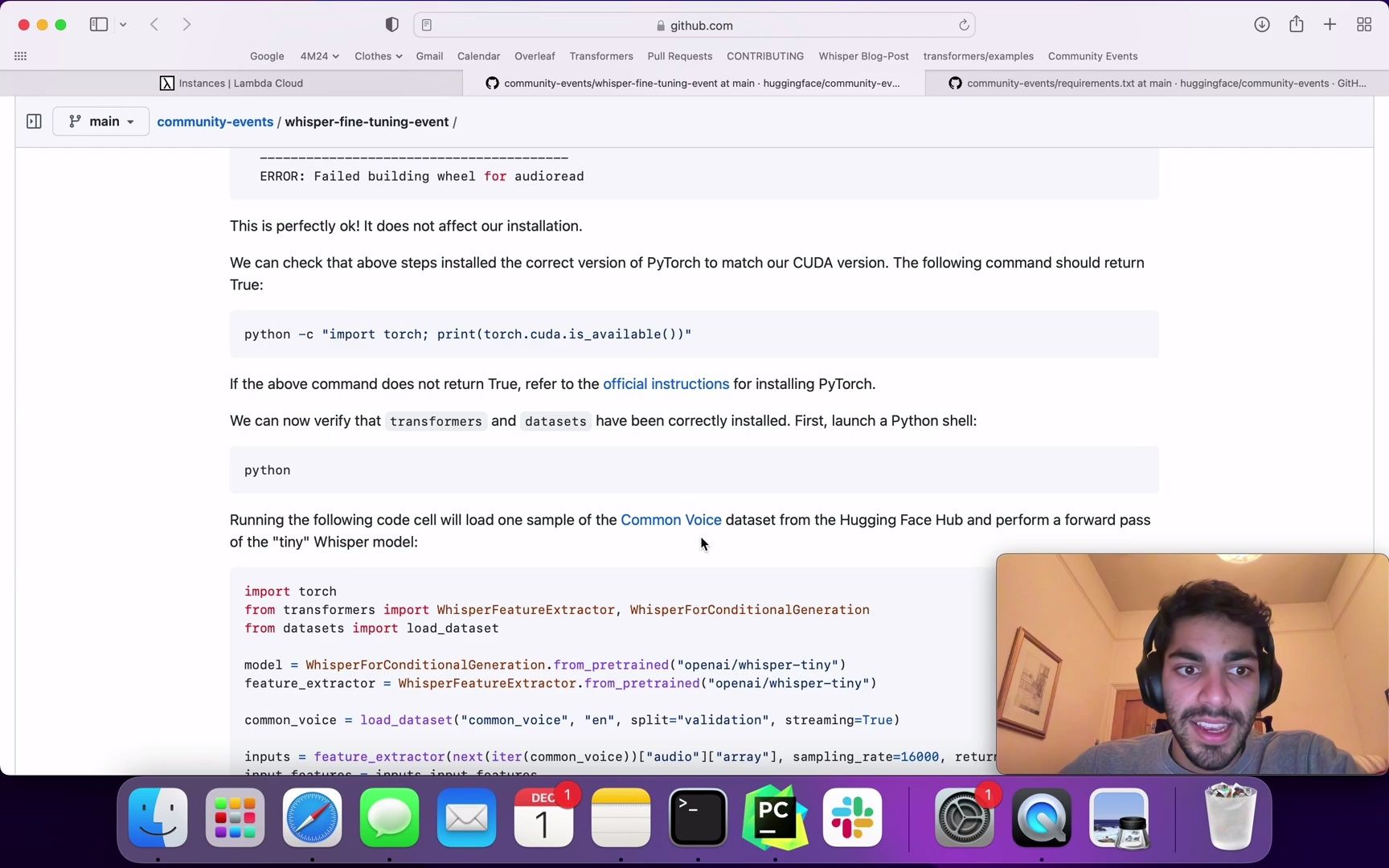Open Slack from the Dock
Screen dimensions: 1389x868
click(x=852, y=818)
